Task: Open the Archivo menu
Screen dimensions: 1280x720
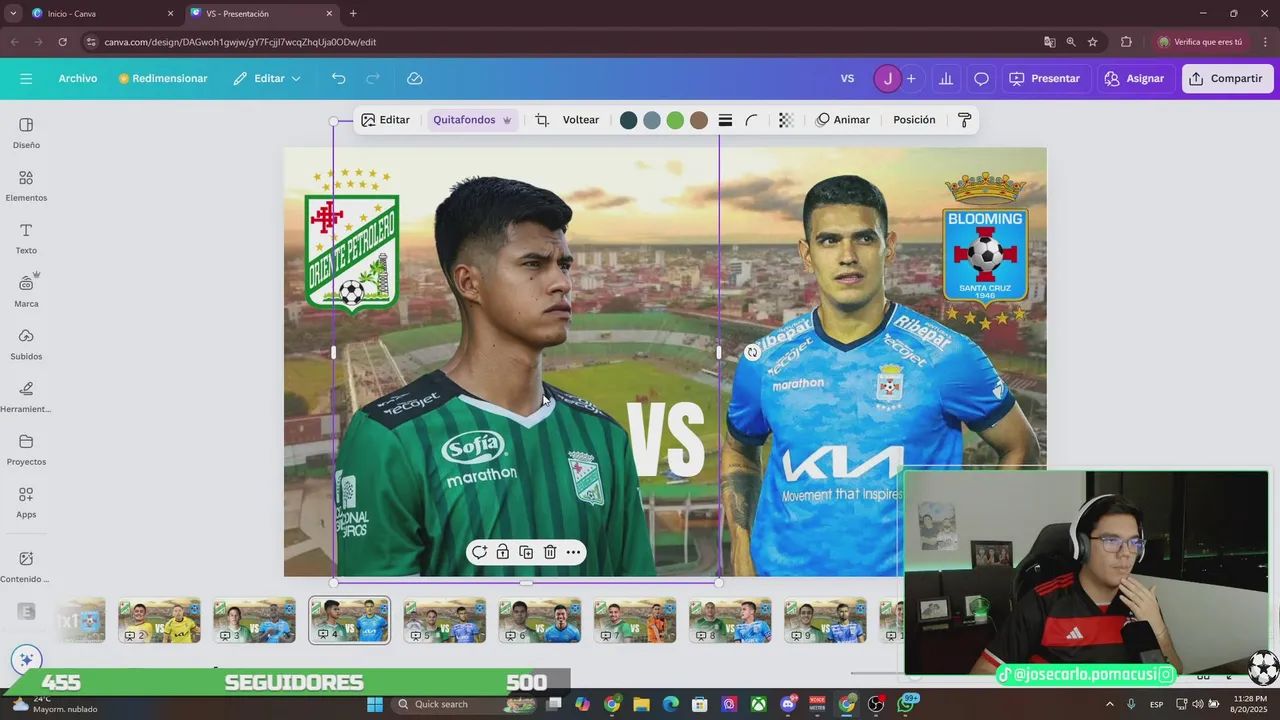Action: (x=78, y=78)
